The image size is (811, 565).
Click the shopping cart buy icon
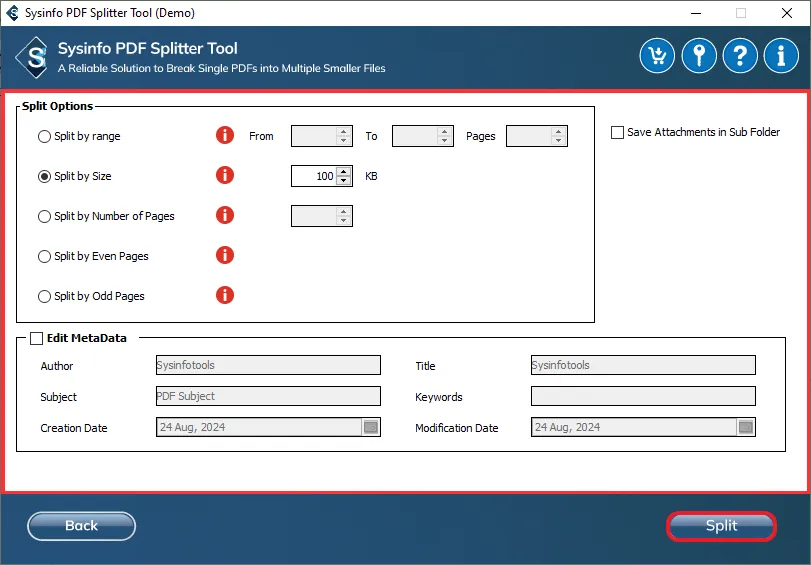(x=657, y=56)
